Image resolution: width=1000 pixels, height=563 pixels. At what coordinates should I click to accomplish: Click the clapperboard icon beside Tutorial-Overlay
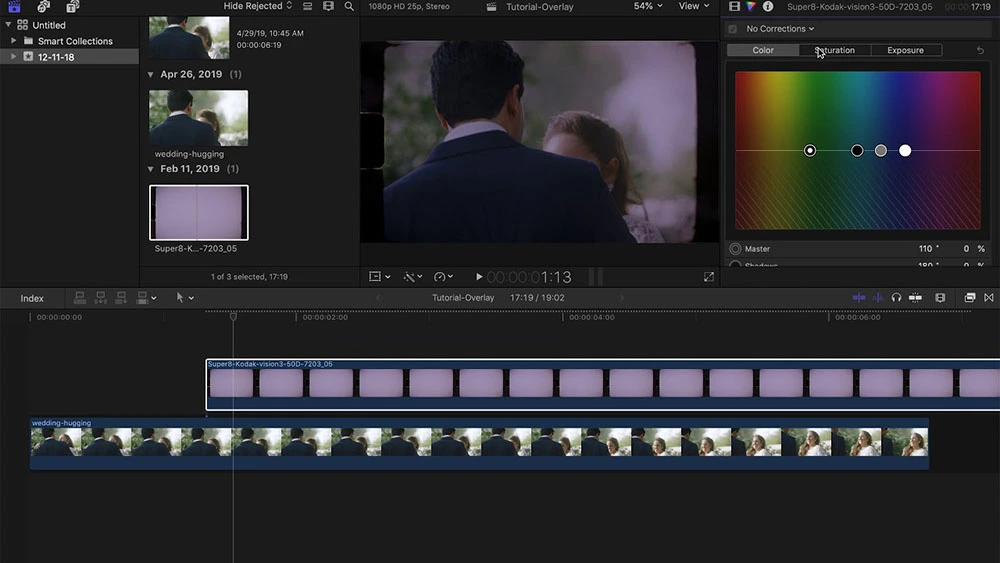click(491, 7)
